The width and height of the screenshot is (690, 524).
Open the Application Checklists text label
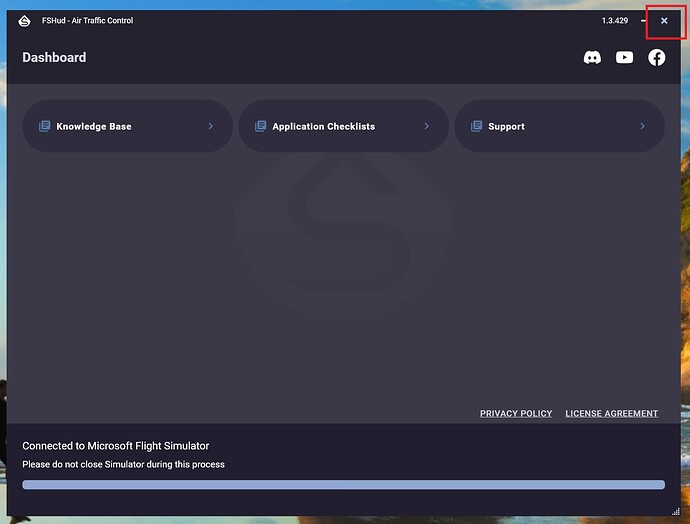pyautogui.click(x=323, y=127)
